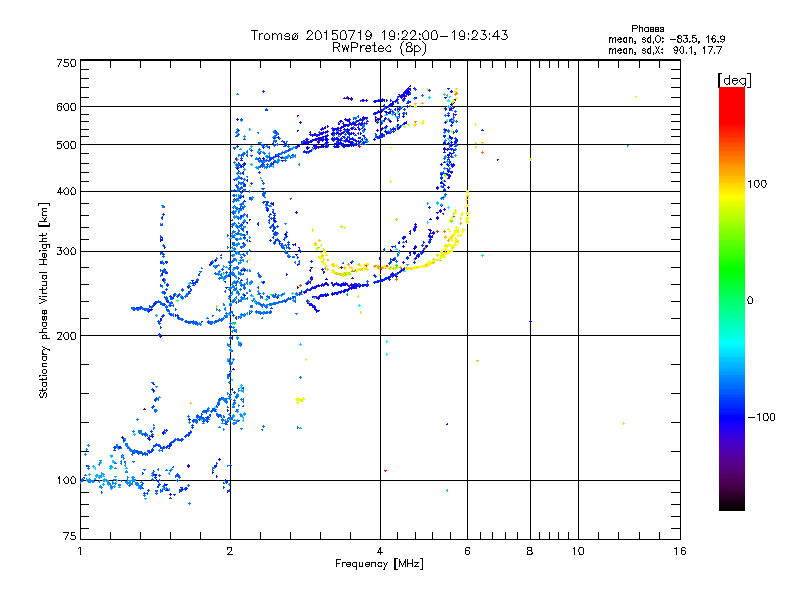Click the x-axis tick label '2'
This screenshot has height=600, width=800.
click(x=230, y=551)
